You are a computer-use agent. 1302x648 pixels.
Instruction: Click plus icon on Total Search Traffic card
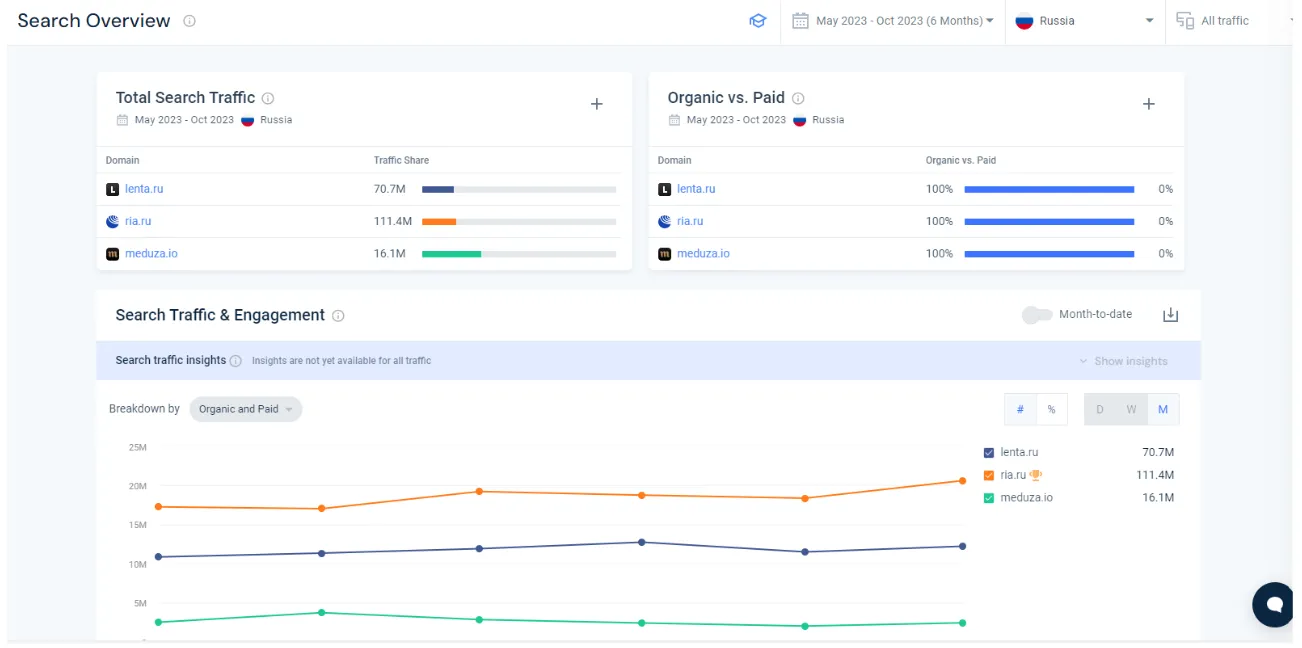click(x=597, y=104)
